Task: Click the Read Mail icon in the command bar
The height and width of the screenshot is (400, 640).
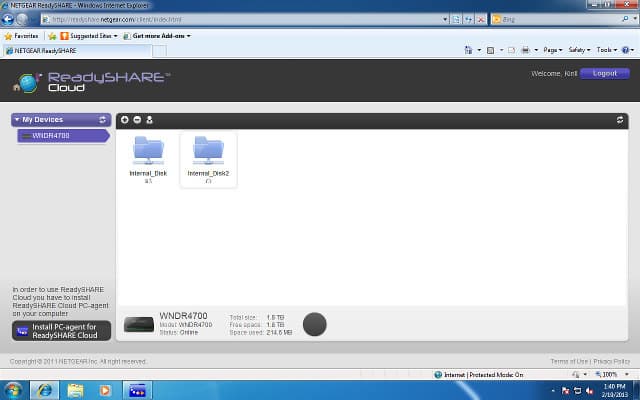Action: tap(511, 50)
